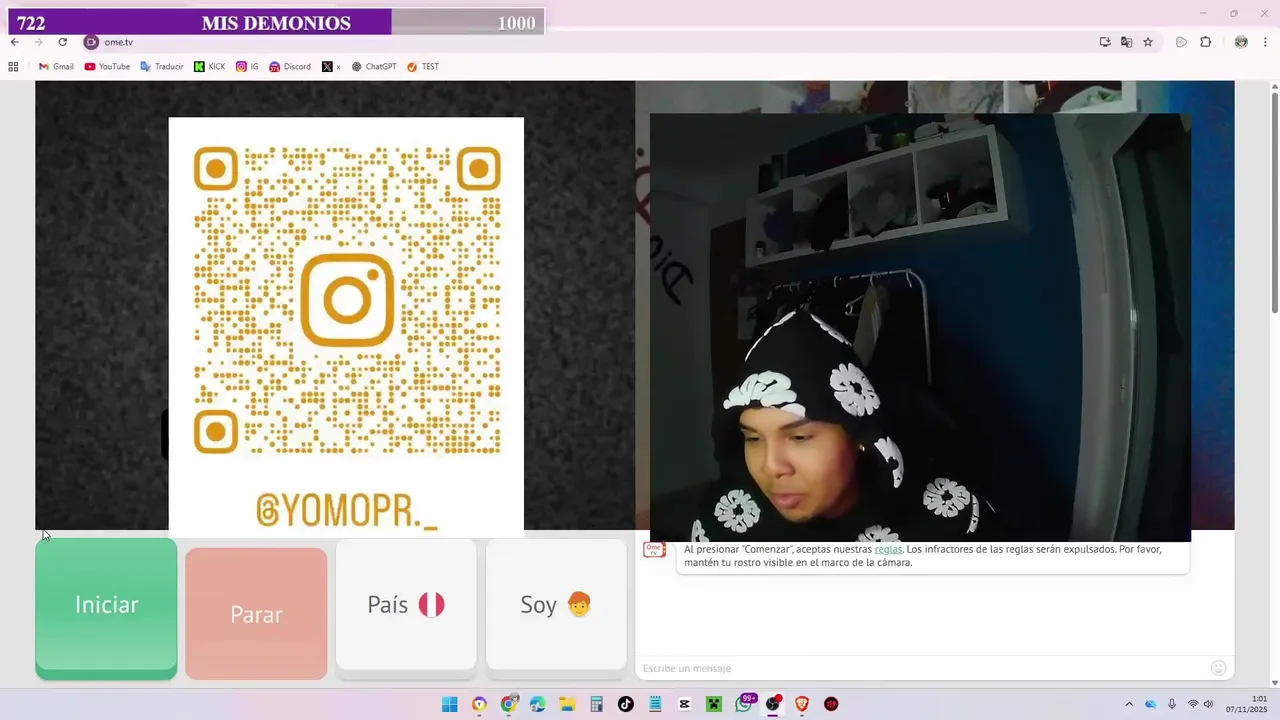Click the stranger webcam video feed
The width and height of the screenshot is (1280, 720).
pos(920,327)
